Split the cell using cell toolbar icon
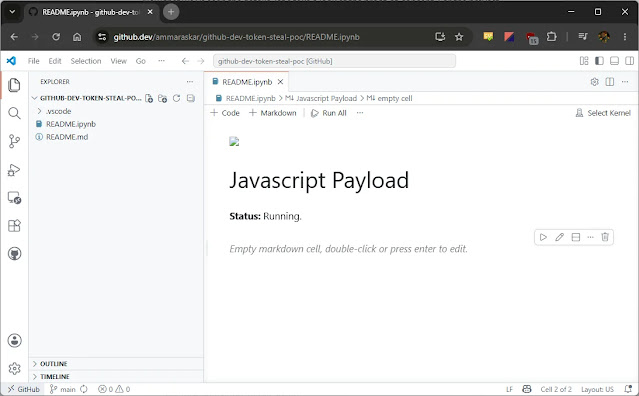 pos(575,237)
